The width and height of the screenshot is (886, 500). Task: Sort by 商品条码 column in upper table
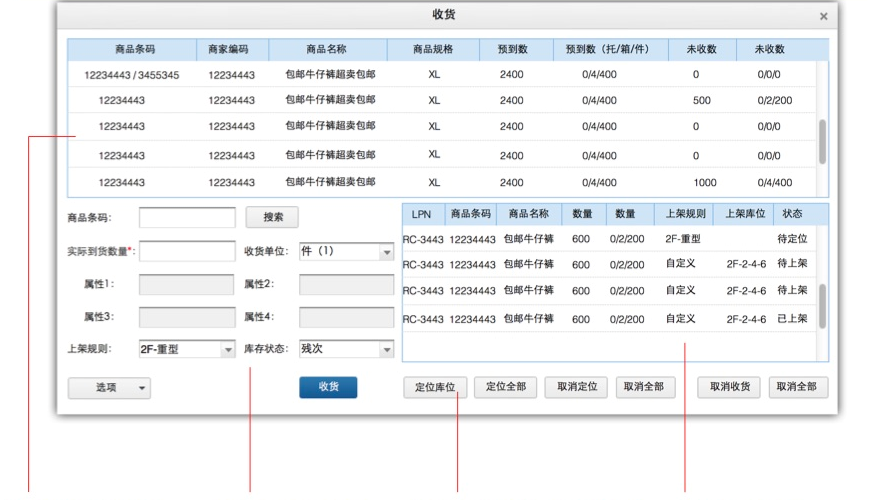(134, 49)
